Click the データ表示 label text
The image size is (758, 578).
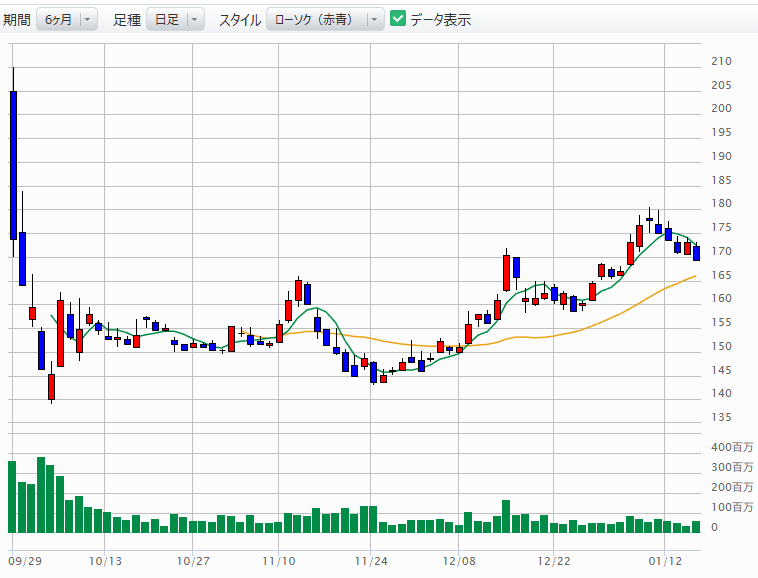[440, 20]
